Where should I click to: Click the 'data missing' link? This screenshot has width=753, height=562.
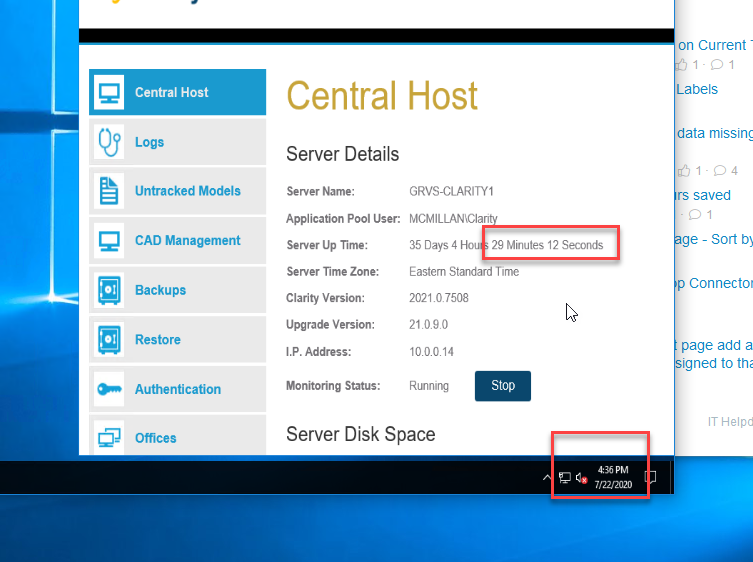click(714, 133)
